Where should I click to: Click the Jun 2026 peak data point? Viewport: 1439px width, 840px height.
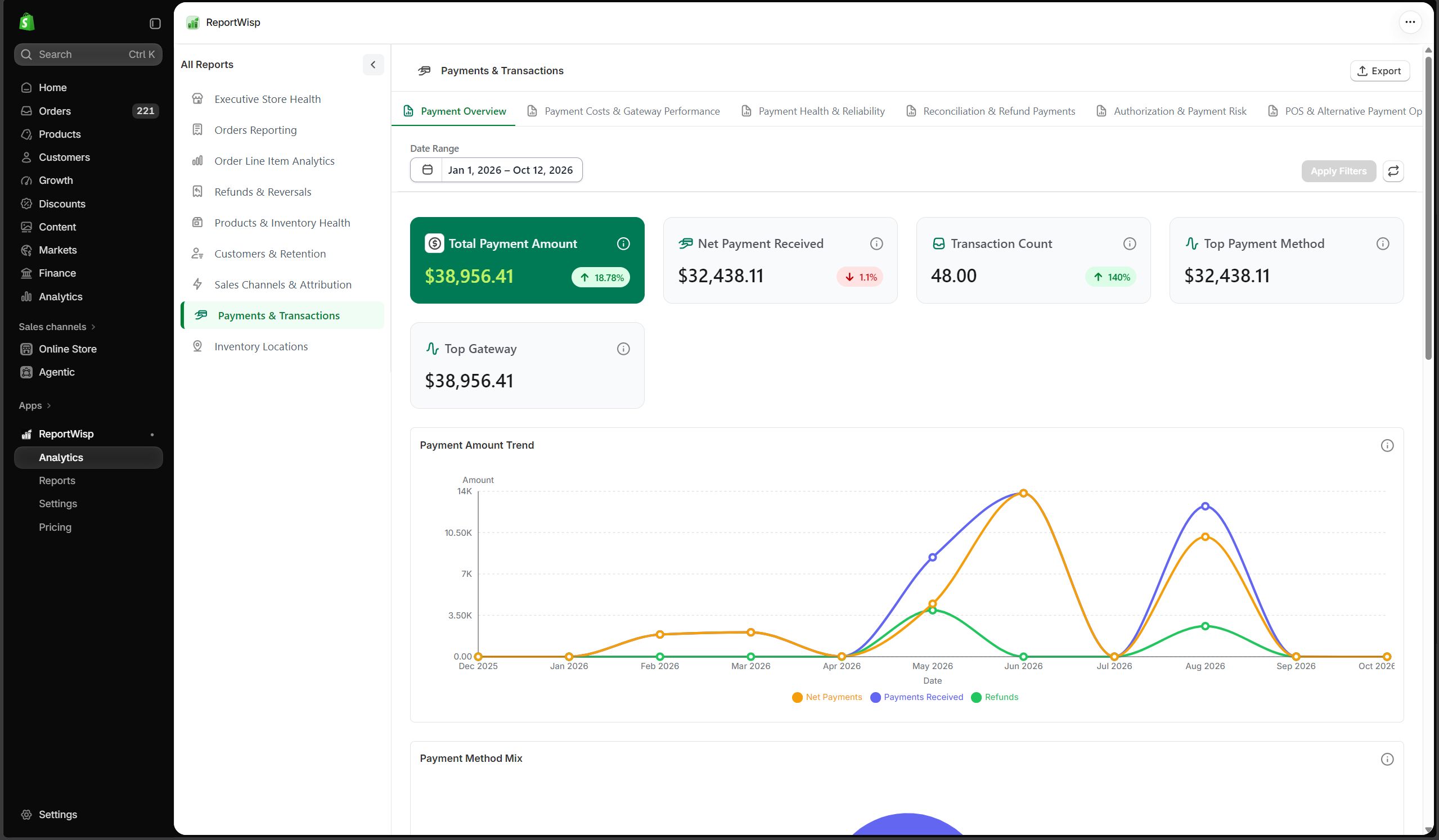1023,493
